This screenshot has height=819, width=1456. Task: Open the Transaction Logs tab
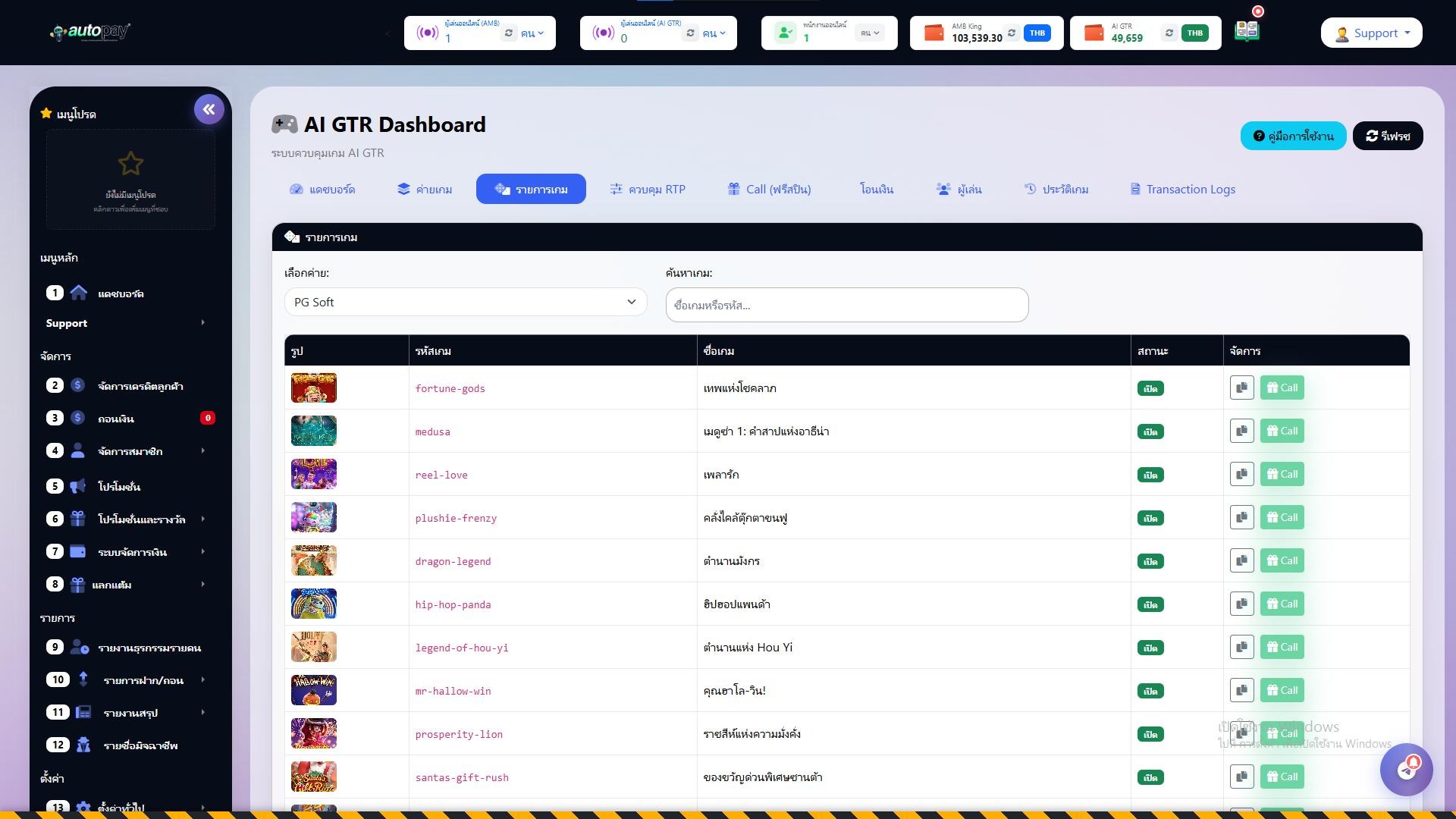tap(1182, 190)
